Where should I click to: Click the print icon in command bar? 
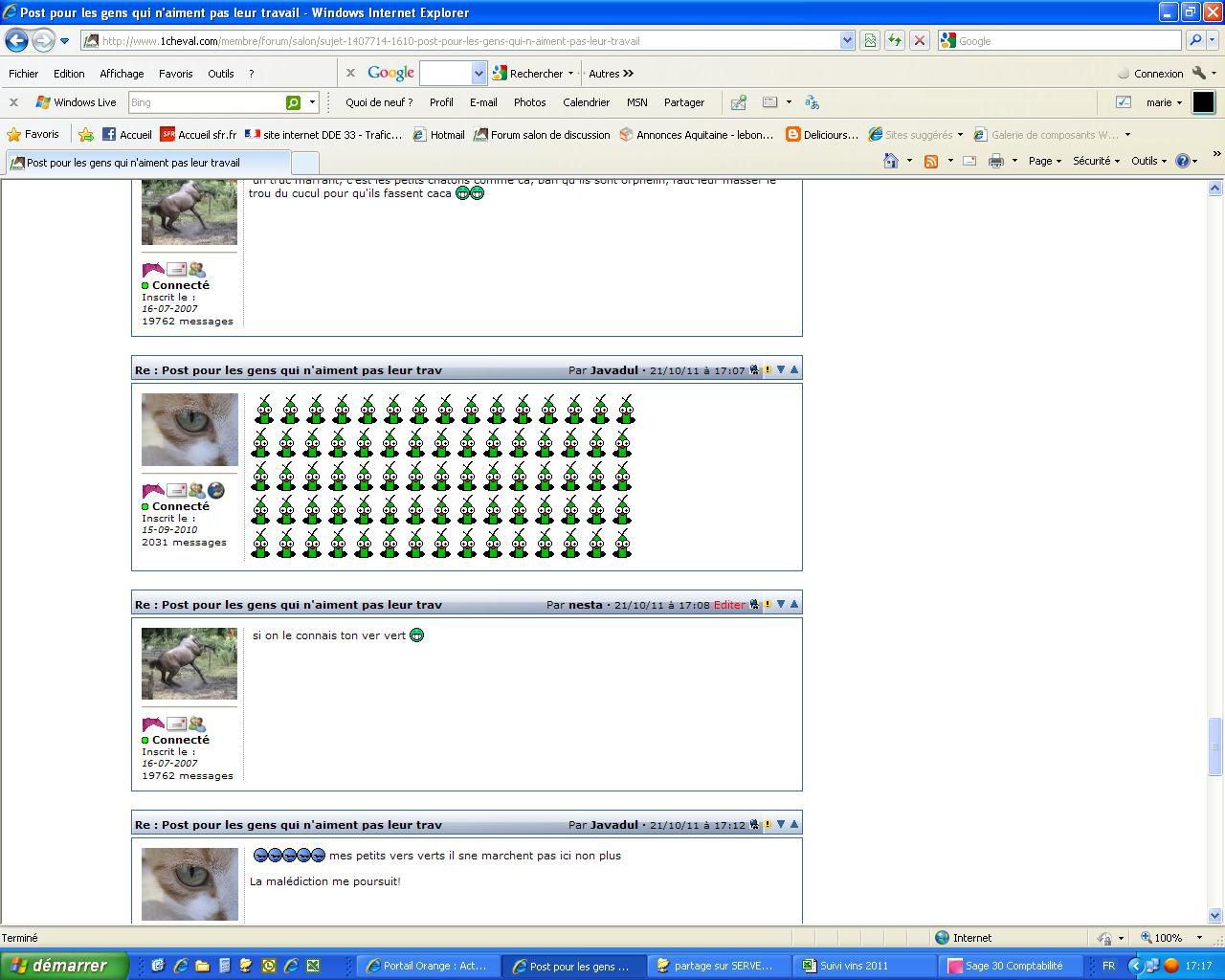[x=995, y=161]
